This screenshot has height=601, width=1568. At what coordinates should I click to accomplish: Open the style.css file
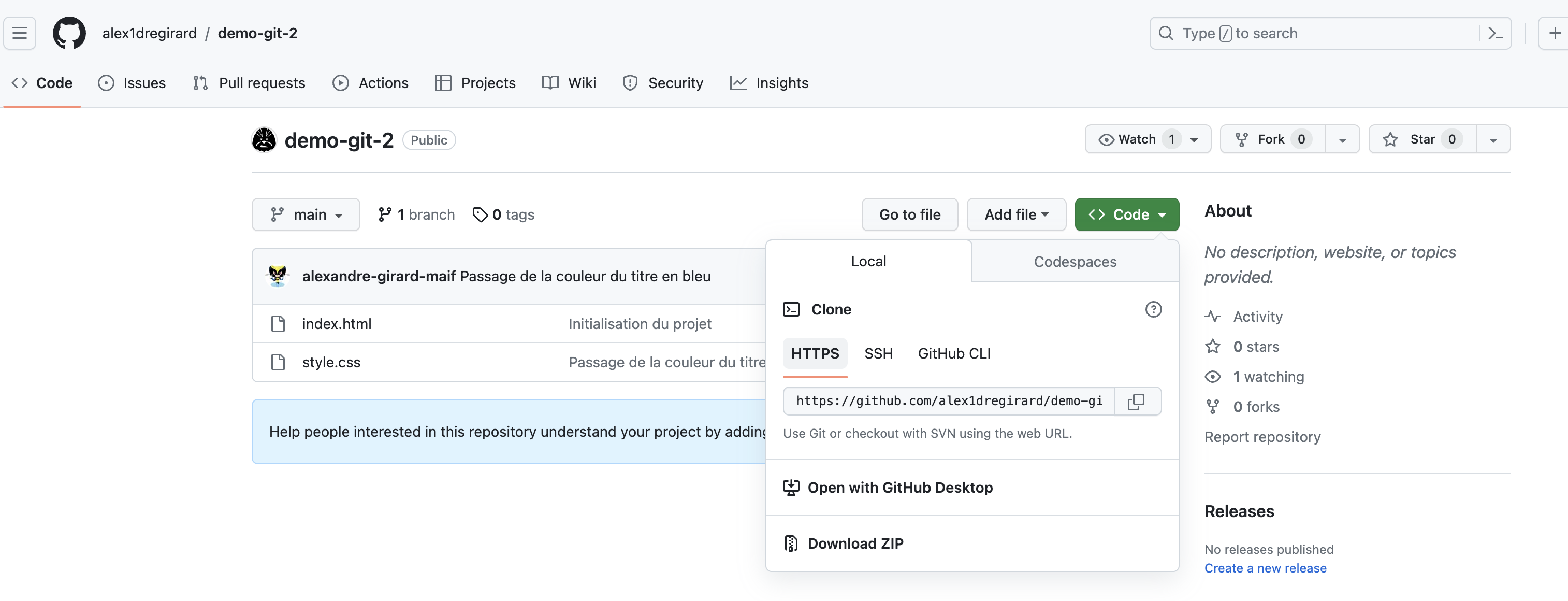pyautogui.click(x=331, y=362)
